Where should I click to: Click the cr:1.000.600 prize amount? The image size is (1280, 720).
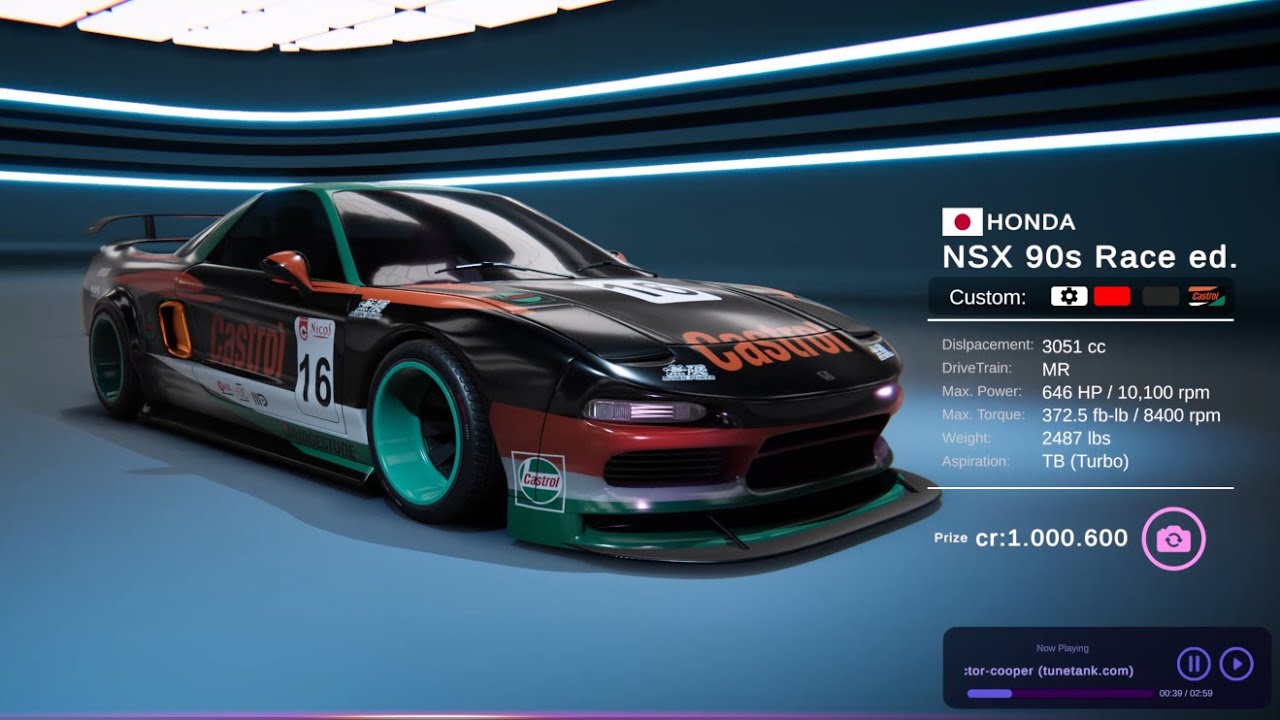1052,538
